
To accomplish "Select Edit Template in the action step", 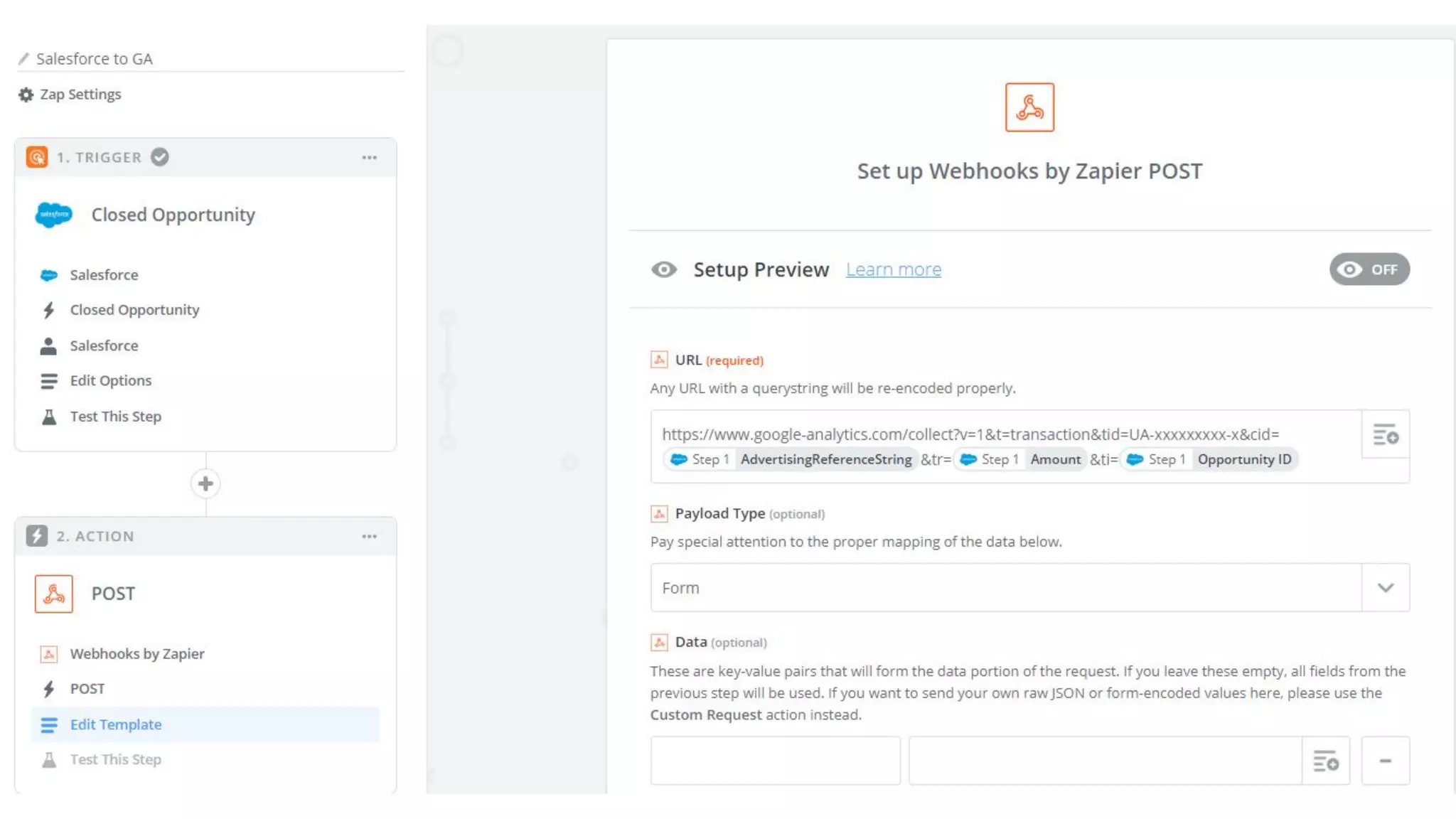I will (x=116, y=724).
